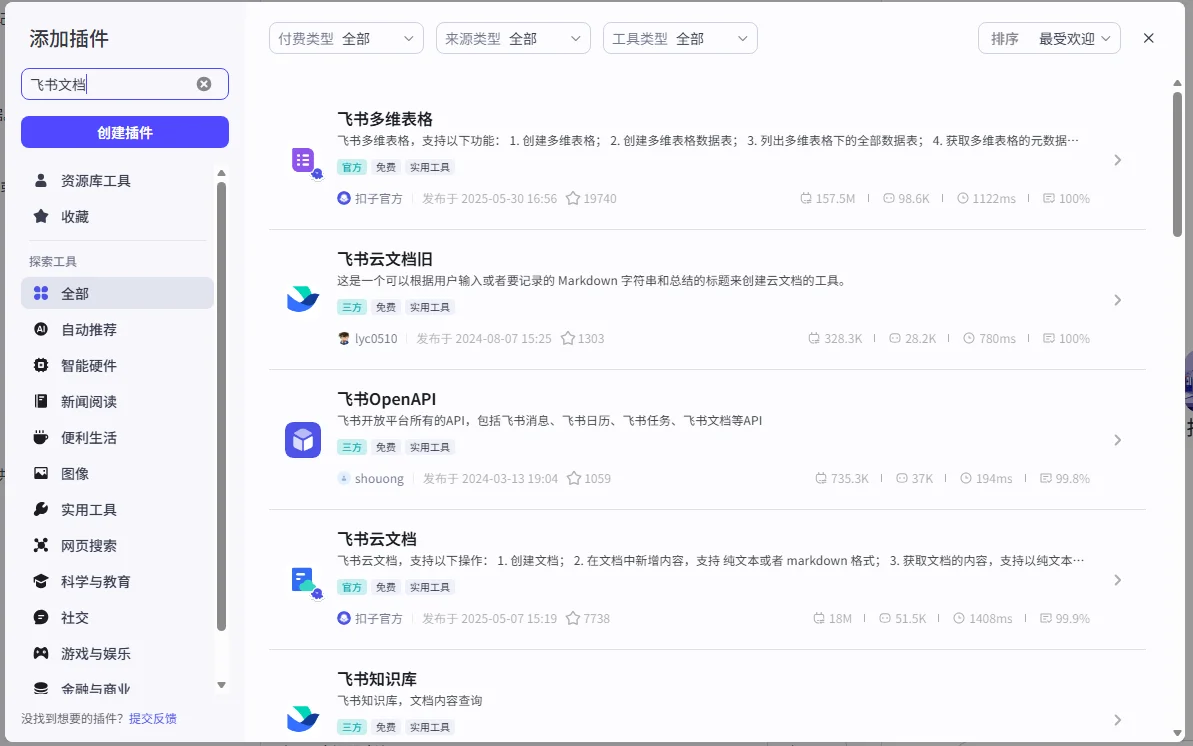Favorite 飞书多维表格 via star 19740
Viewport: 1193px width, 746px height.
[x=573, y=198]
